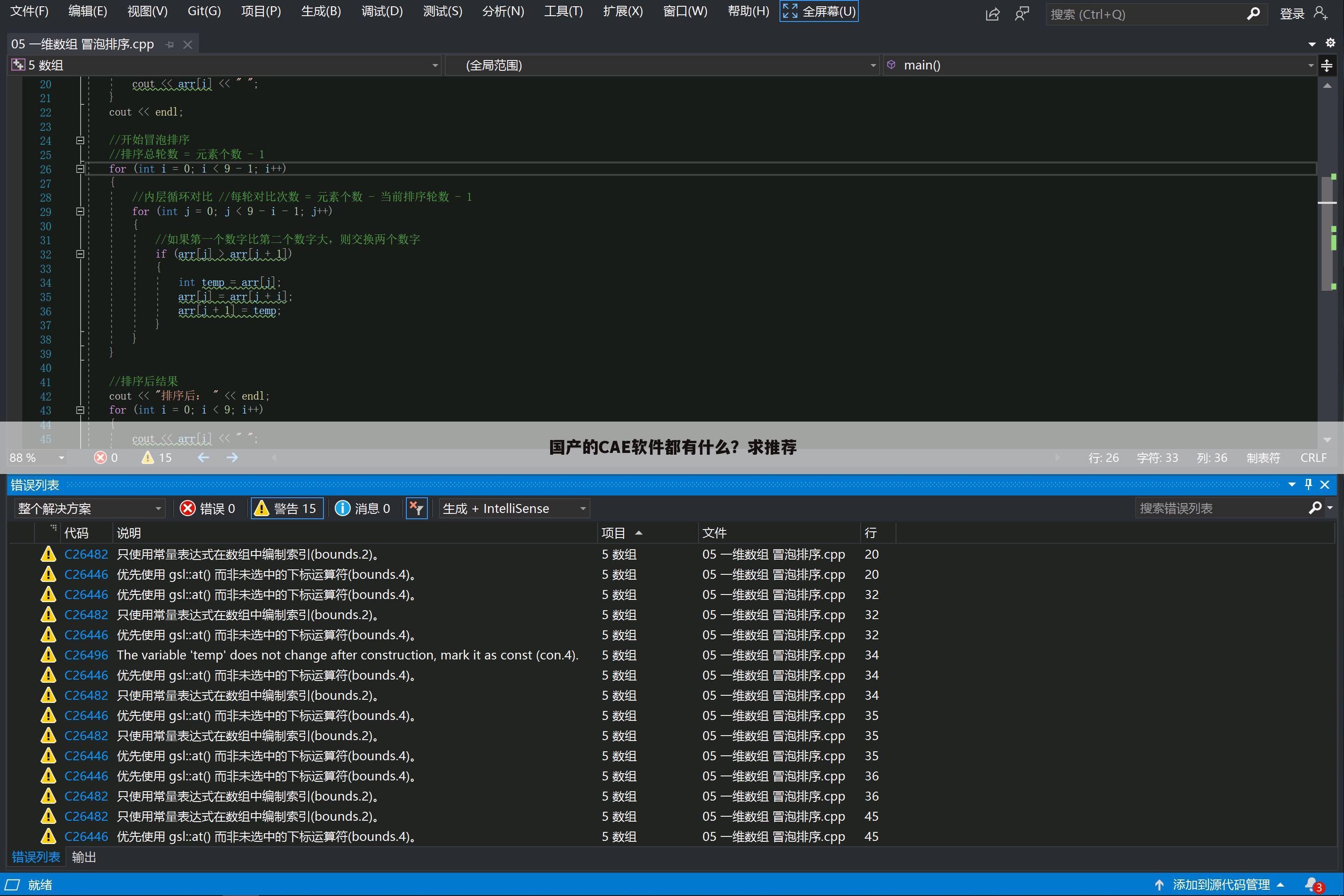Image resolution: width=1344 pixels, height=896 pixels.
Task: Click the 全屏幕(U) full screen button
Action: (819, 12)
